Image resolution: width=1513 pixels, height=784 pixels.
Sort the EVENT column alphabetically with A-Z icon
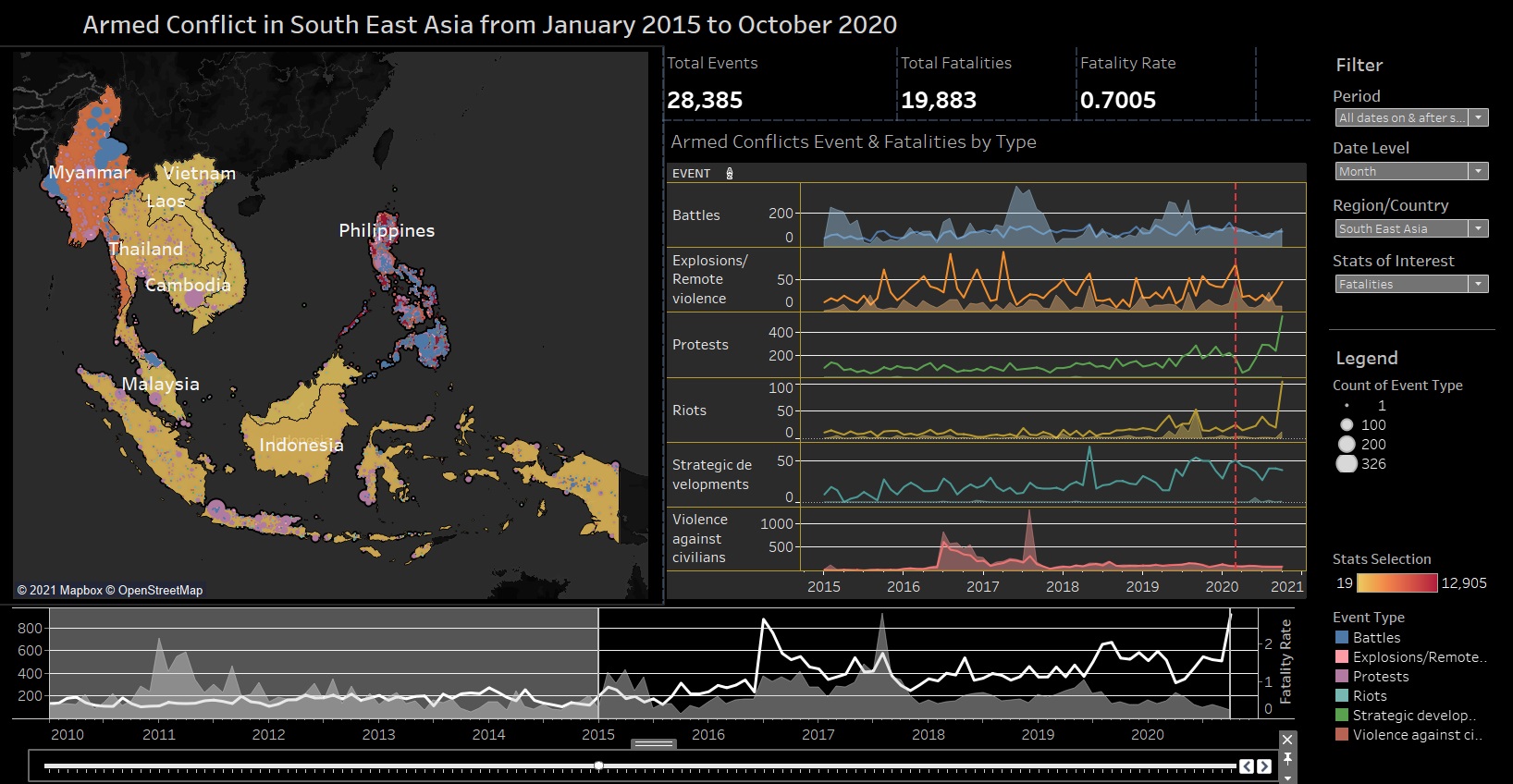[x=730, y=173]
